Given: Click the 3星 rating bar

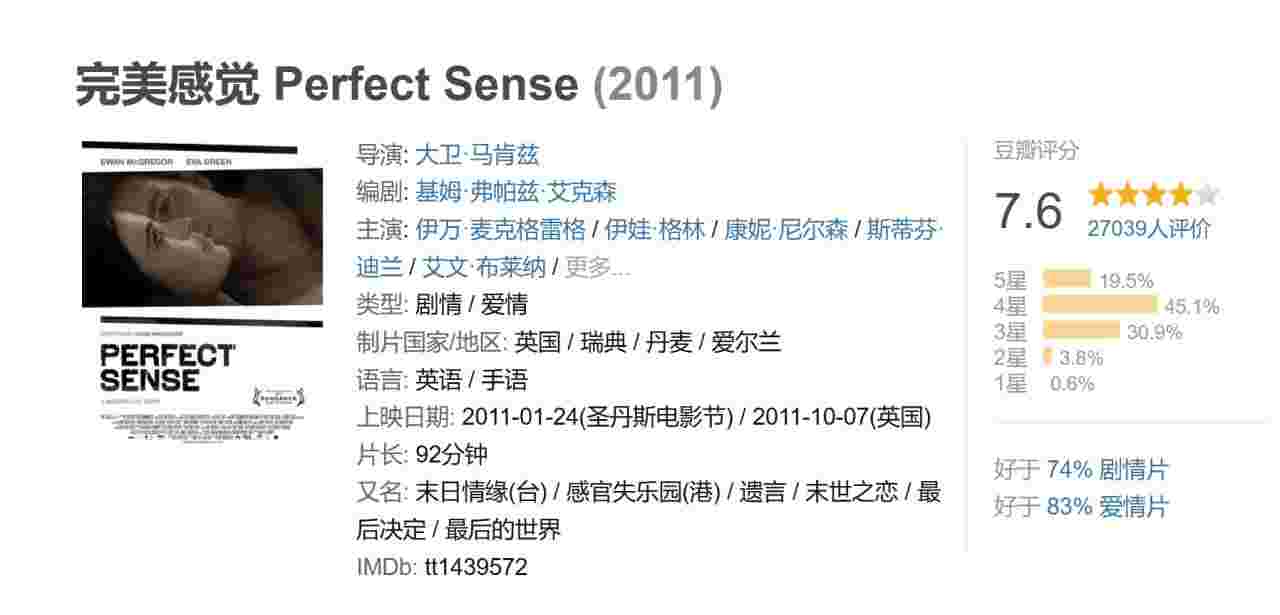Looking at the screenshot, I should click(x=1081, y=331).
